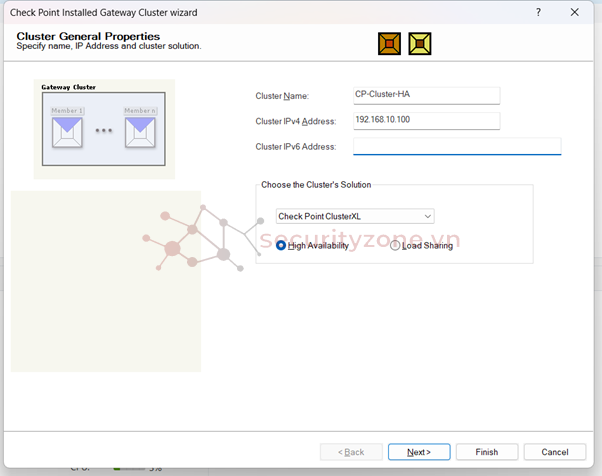
Task: Click the Member n gateway icon in diagram
Action: pos(140,132)
